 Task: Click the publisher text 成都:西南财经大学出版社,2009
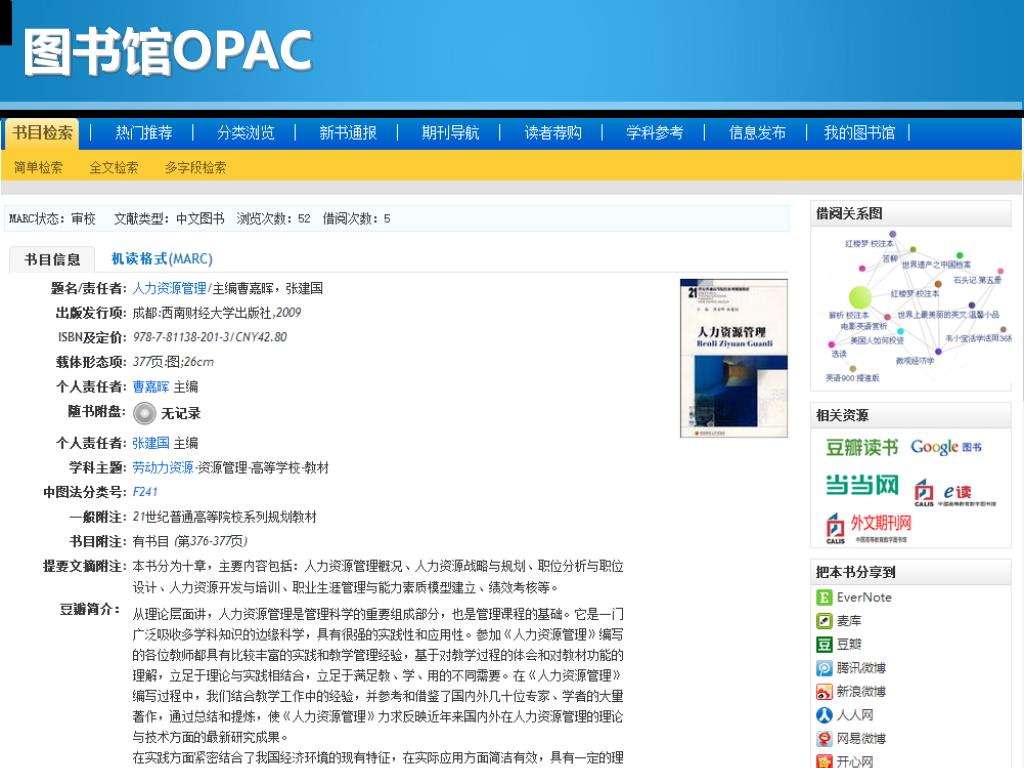(x=217, y=313)
